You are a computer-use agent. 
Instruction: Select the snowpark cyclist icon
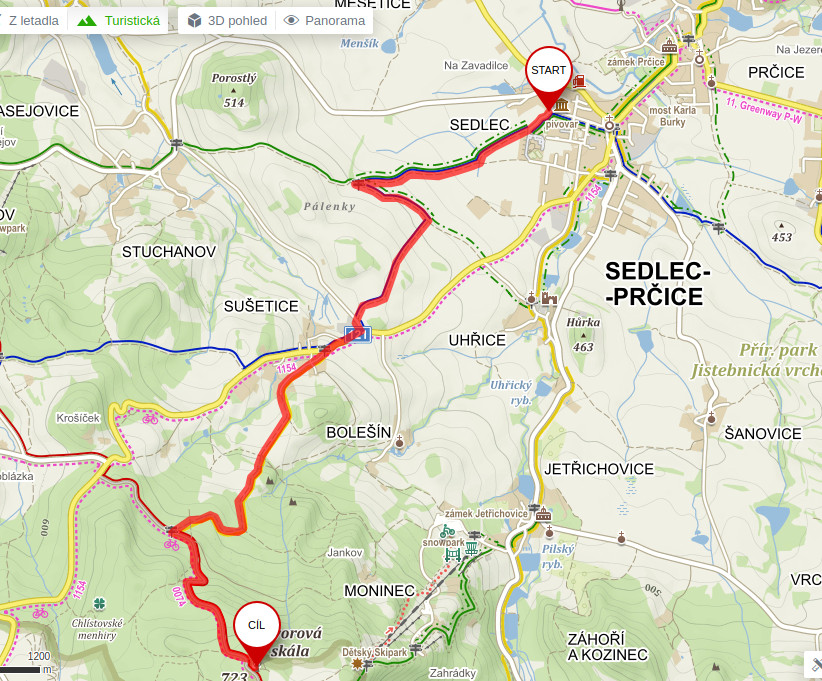tap(447, 531)
